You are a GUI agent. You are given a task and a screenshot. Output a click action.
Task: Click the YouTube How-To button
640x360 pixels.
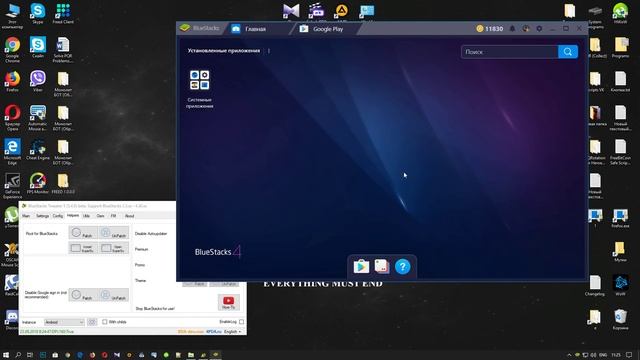click(229, 302)
